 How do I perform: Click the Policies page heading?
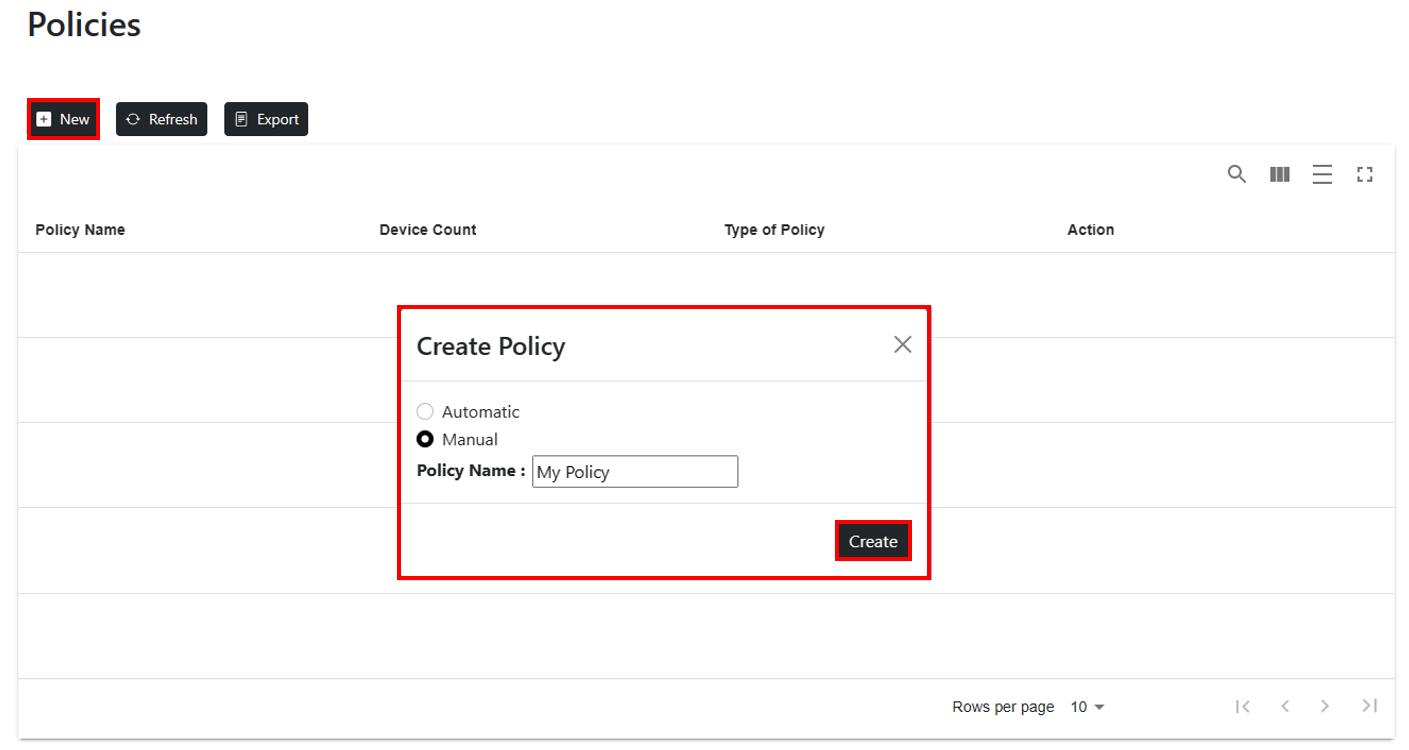point(84,24)
